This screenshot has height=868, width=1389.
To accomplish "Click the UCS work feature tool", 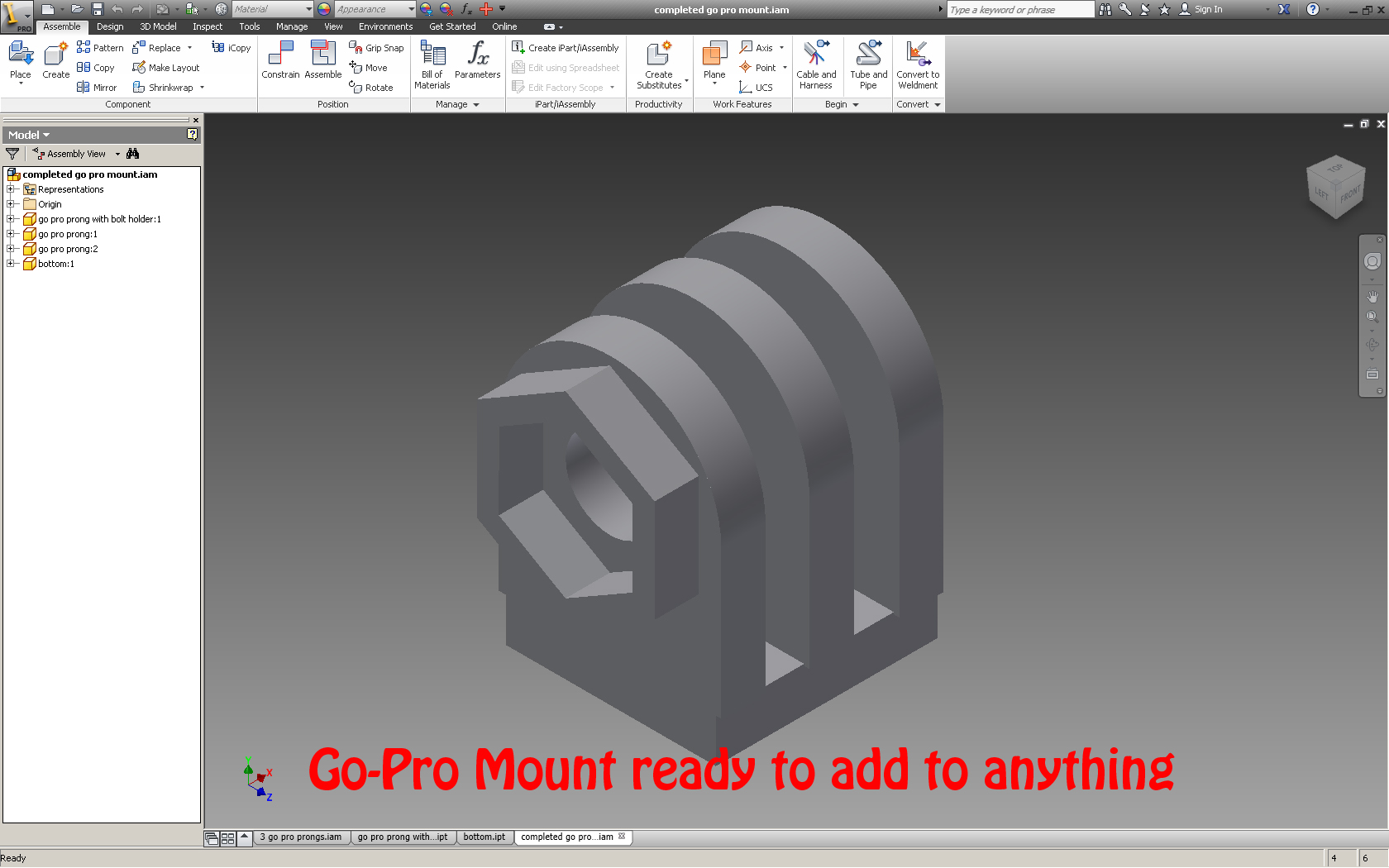I will pyautogui.click(x=756, y=88).
